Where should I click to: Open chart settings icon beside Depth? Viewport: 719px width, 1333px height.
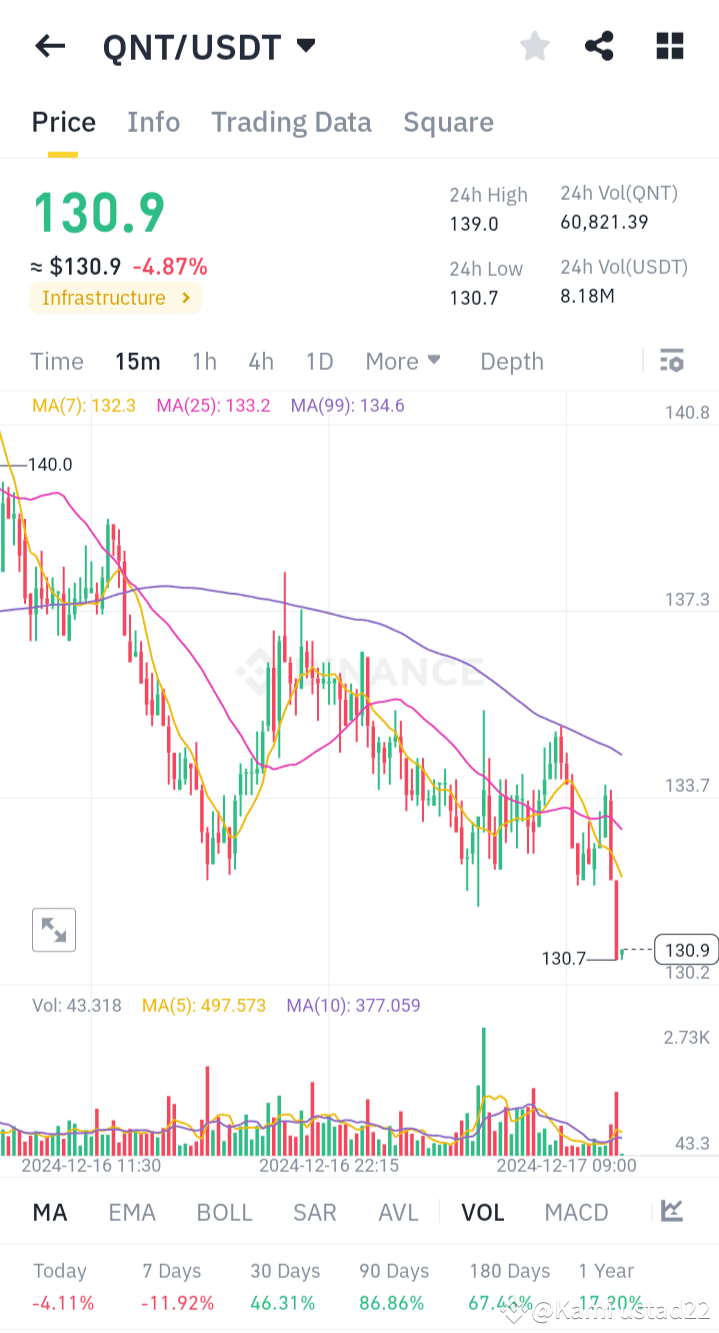tap(671, 360)
